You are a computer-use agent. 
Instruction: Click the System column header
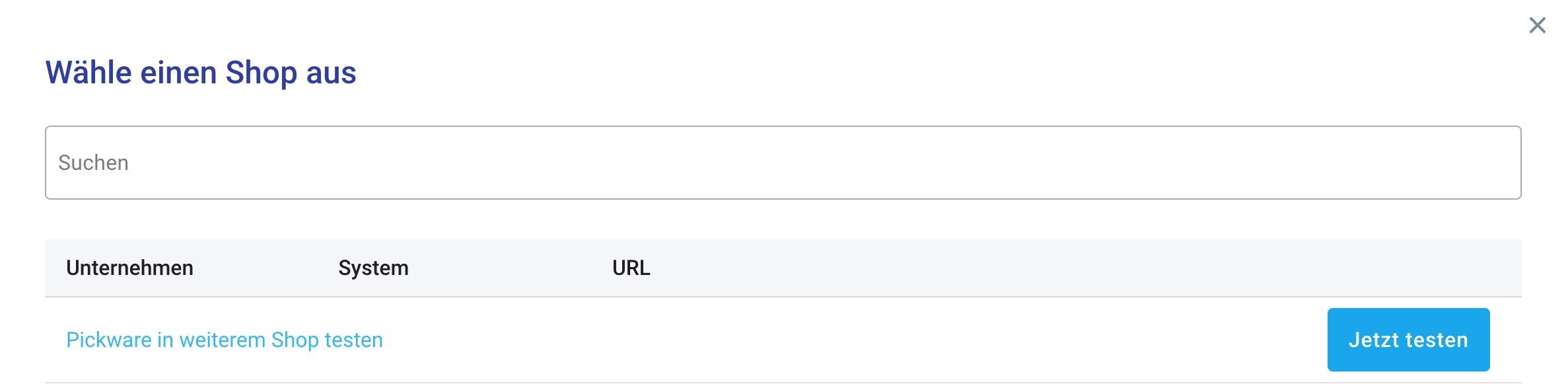[x=373, y=268]
